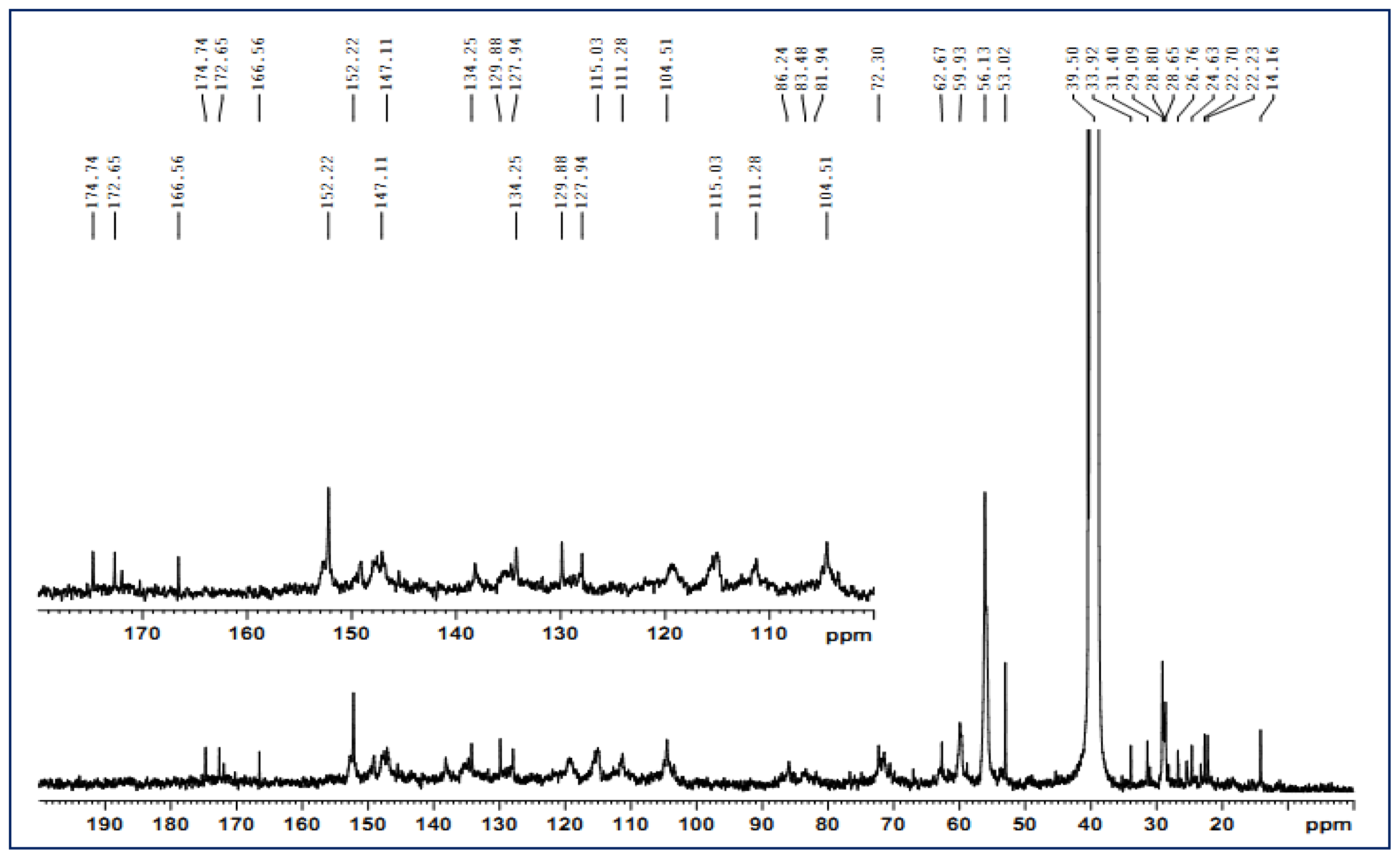Screen dimensions: 1400x859
Task: Click the 174.74 label in the top full-spectrum row
Action: tap(202, 64)
